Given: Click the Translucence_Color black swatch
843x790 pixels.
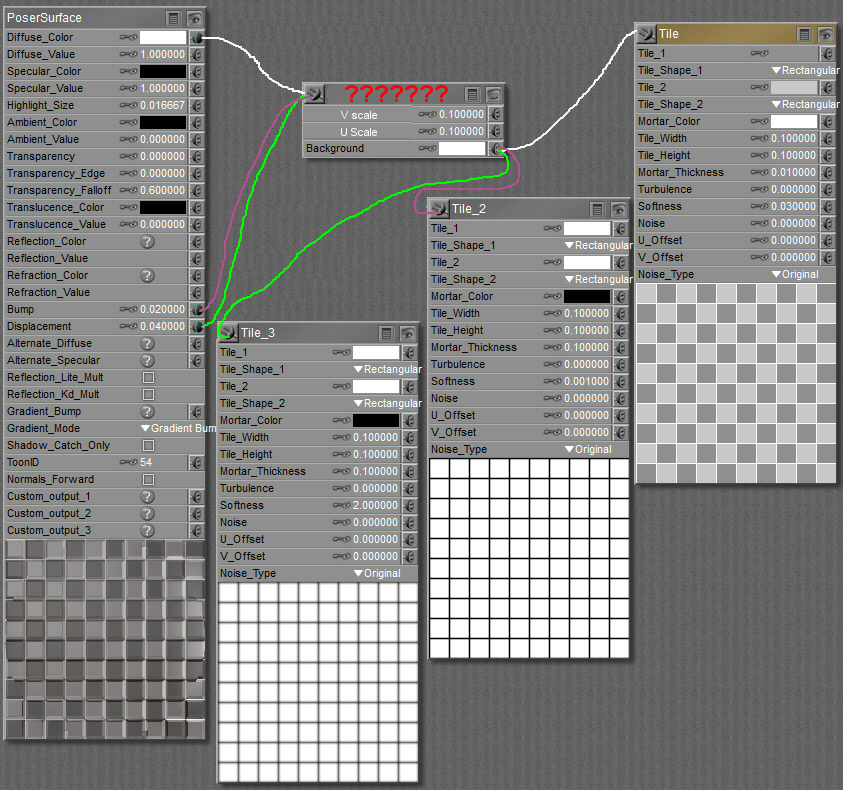Looking at the screenshot, I should click(163, 208).
